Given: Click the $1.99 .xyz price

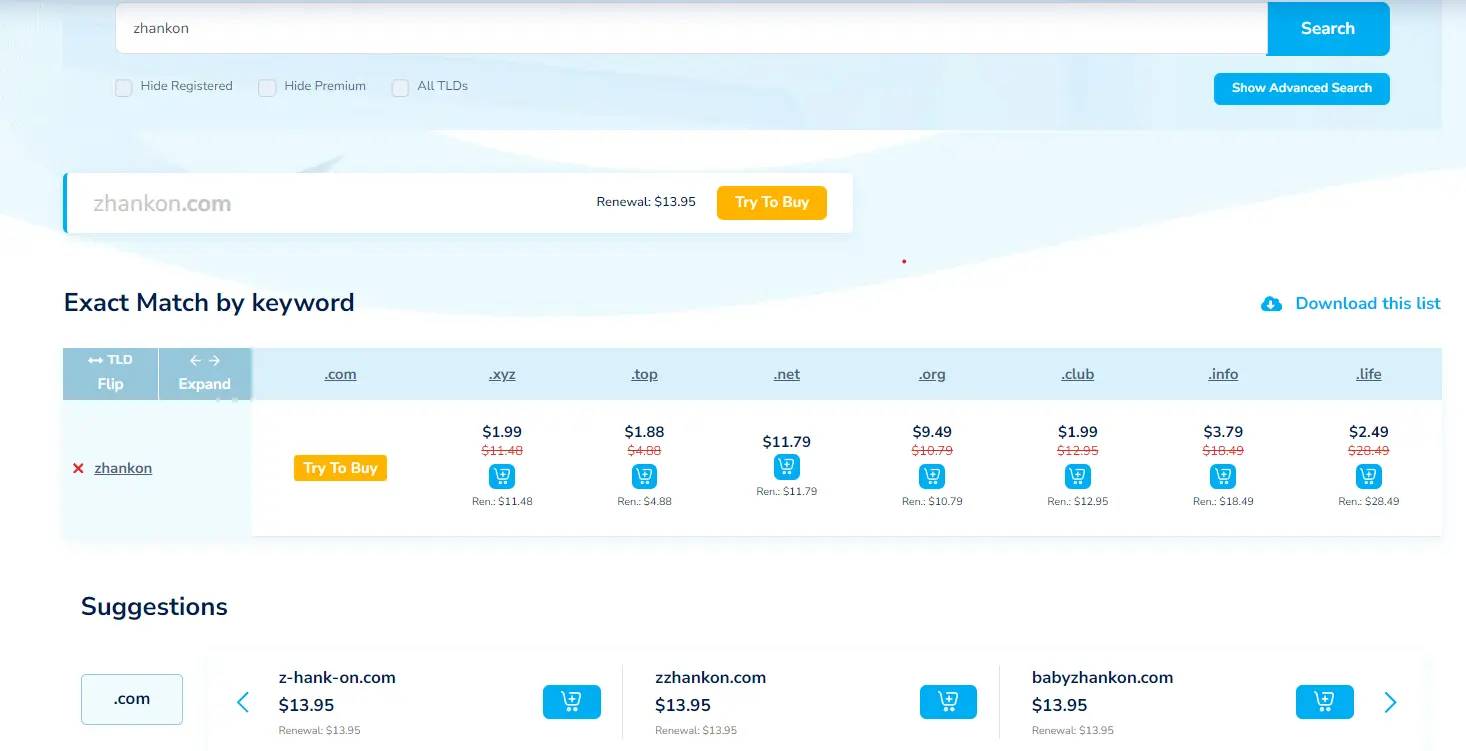Looking at the screenshot, I should tap(502, 432).
